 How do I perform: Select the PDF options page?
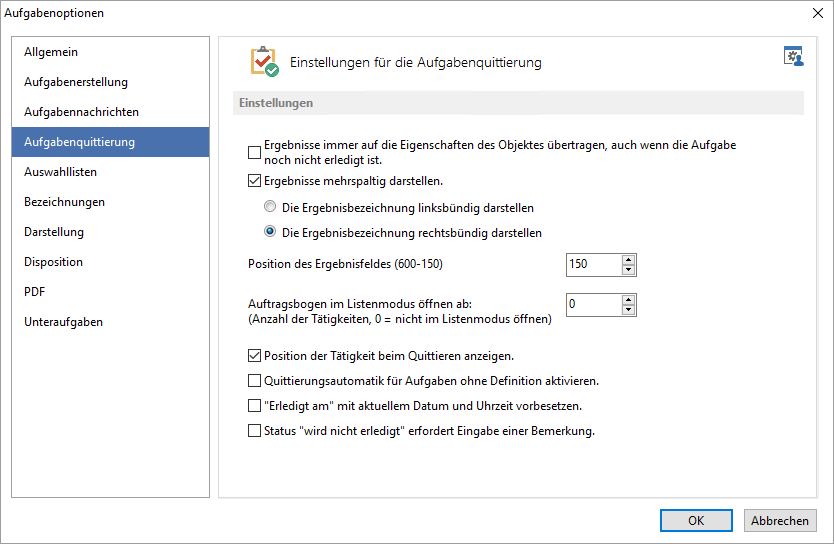tap(111, 292)
